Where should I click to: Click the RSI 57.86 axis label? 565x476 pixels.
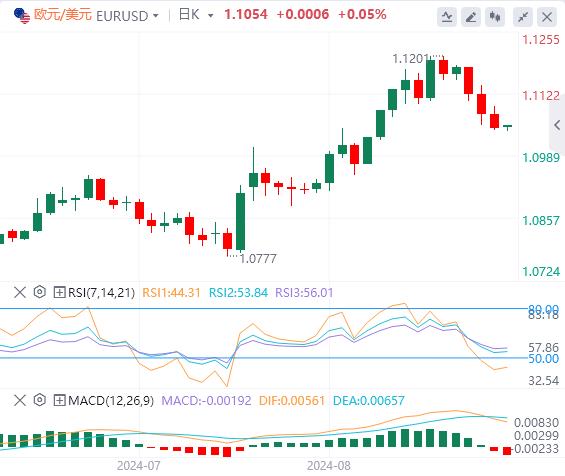click(x=543, y=348)
